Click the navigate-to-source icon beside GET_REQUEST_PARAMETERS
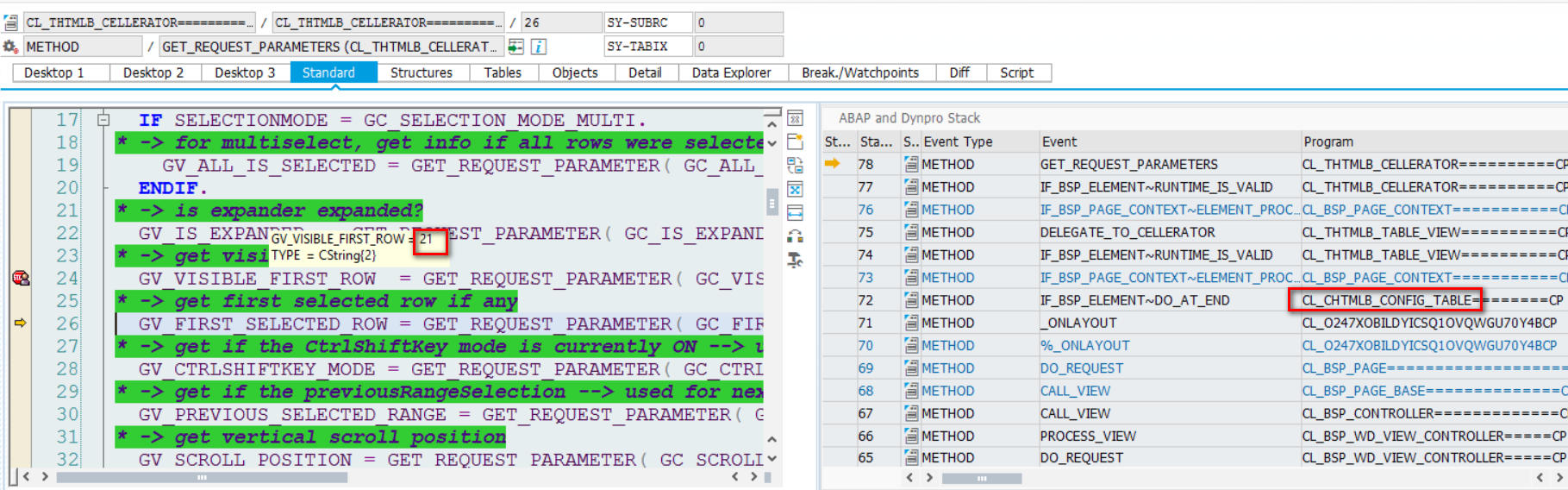The height and width of the screenshot is (490, 1568). [x=515, y=47]
